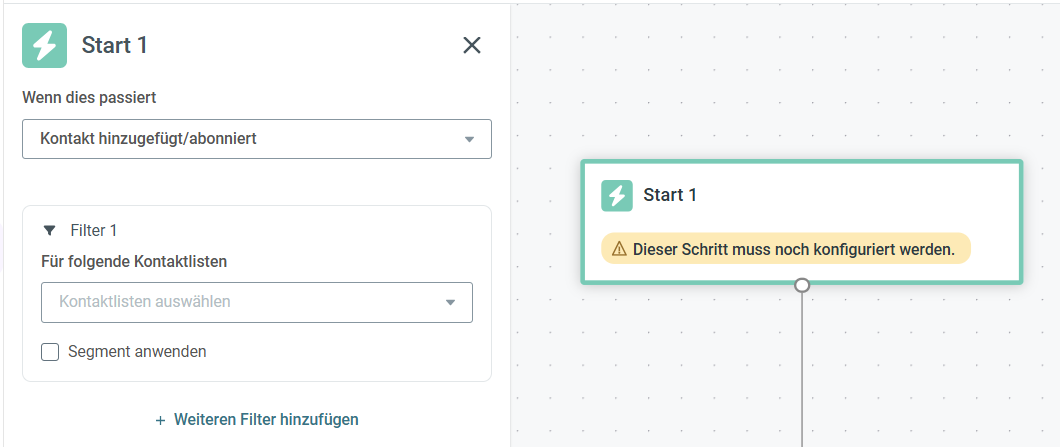
Task: Click the vertical connector line under the node
Action: coord(802,369)
